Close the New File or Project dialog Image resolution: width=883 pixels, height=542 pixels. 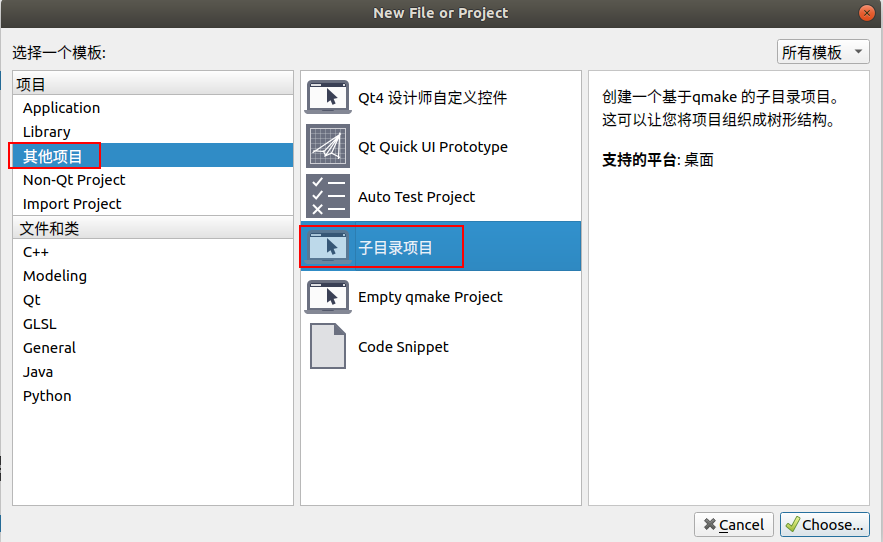click(867, 13)
